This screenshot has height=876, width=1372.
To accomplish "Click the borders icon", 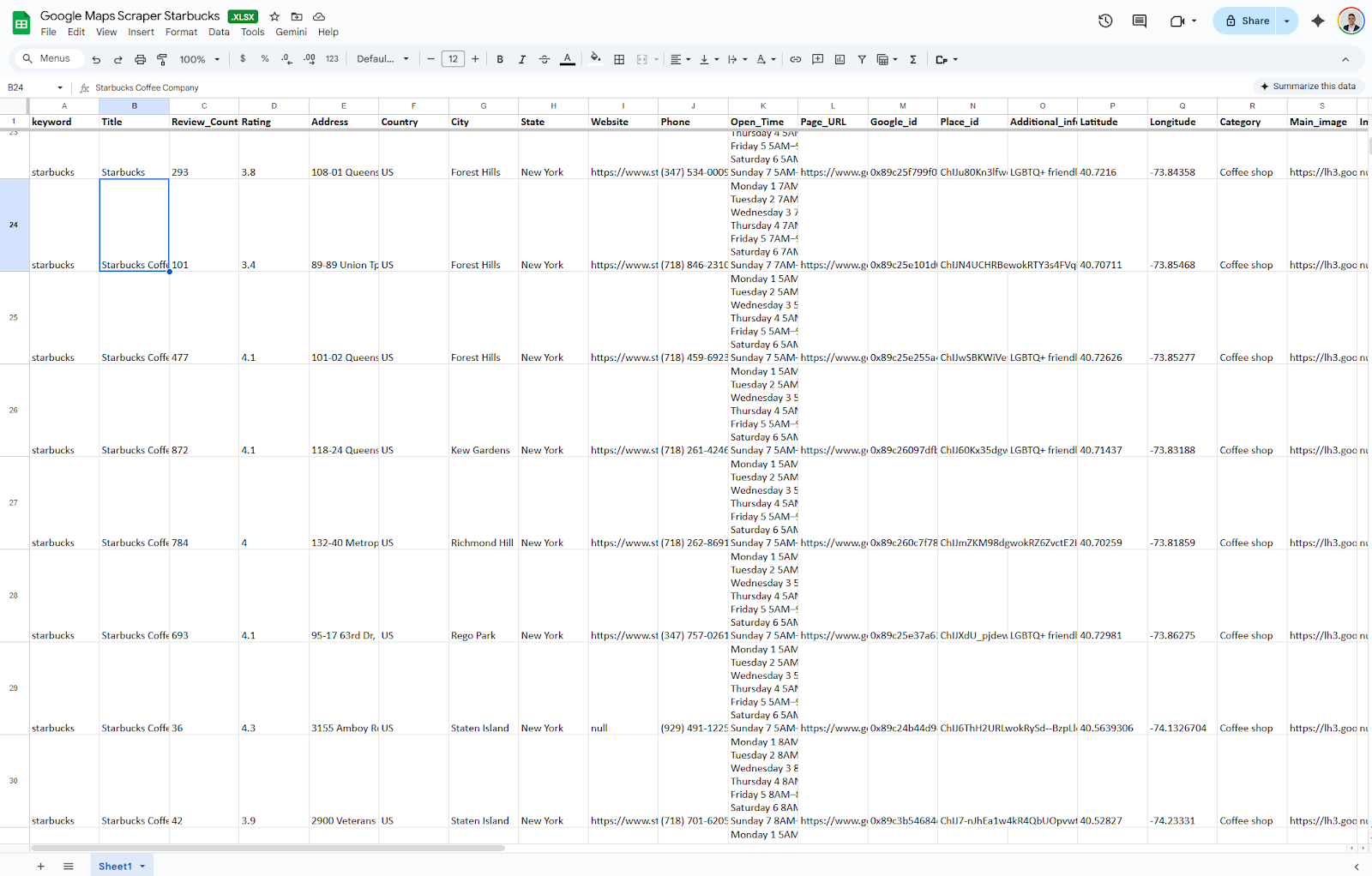I will click(x=619, y=59).
